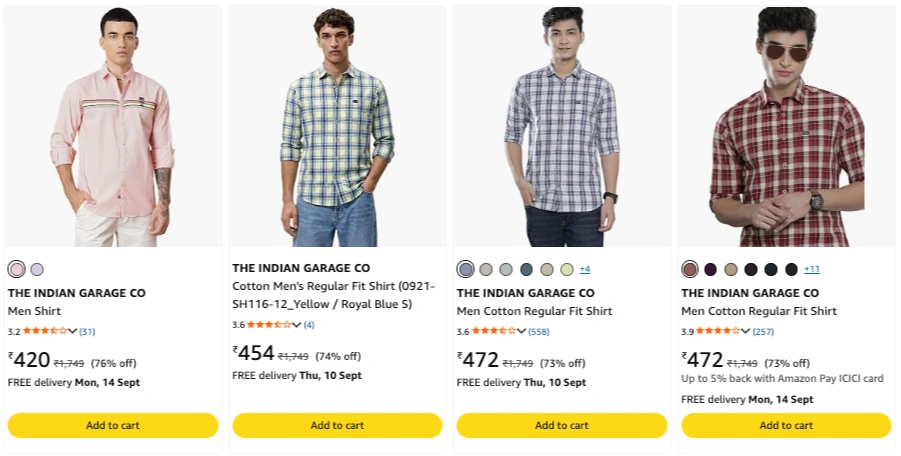The height and width of the screenshot is (456, 901).
Task: Open the pink striped shirt product image
Action: [x=113, y=126]
